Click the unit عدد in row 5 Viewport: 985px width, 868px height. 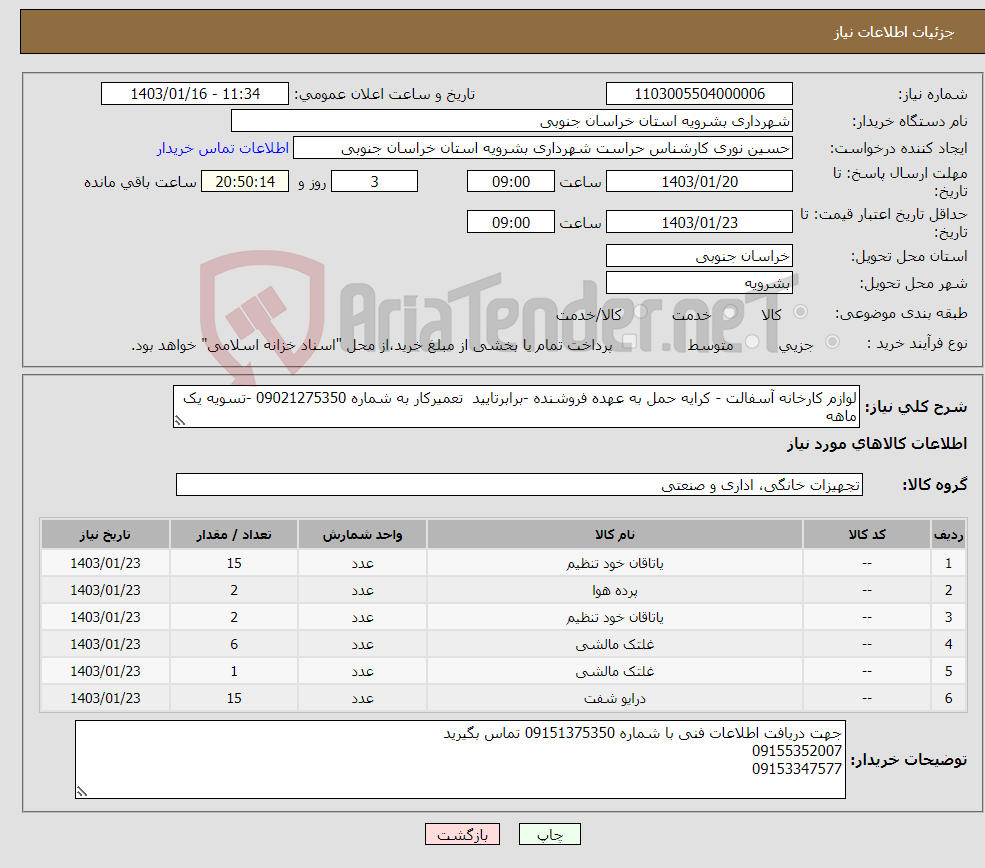tap(362, 671)
